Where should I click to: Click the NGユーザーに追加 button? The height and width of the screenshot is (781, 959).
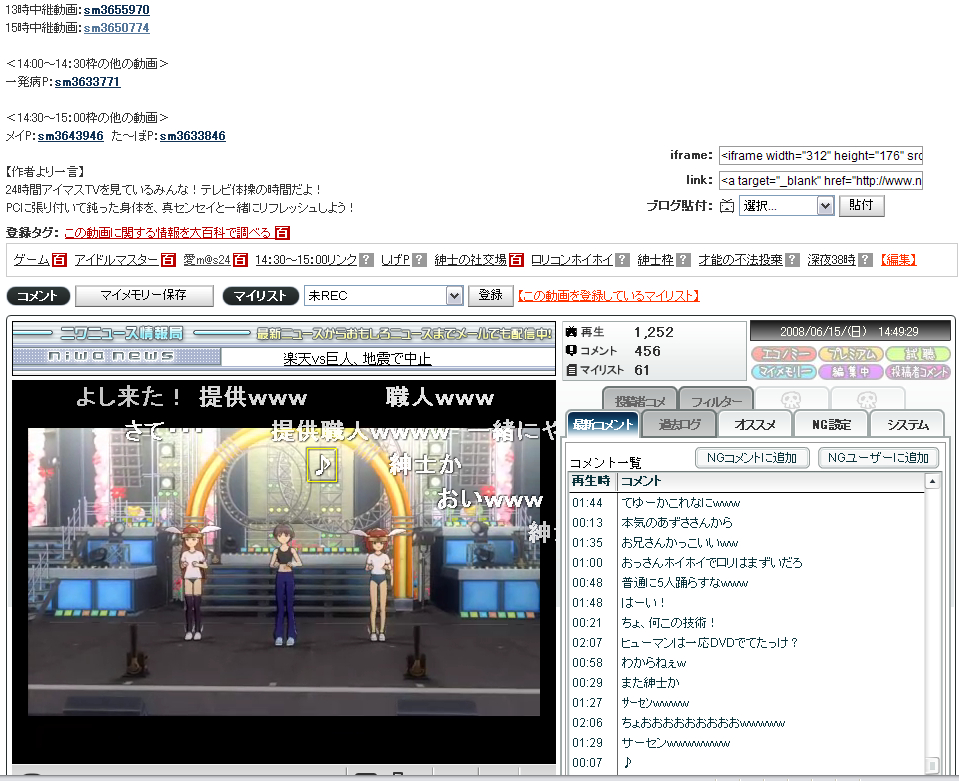pos(878,458)
